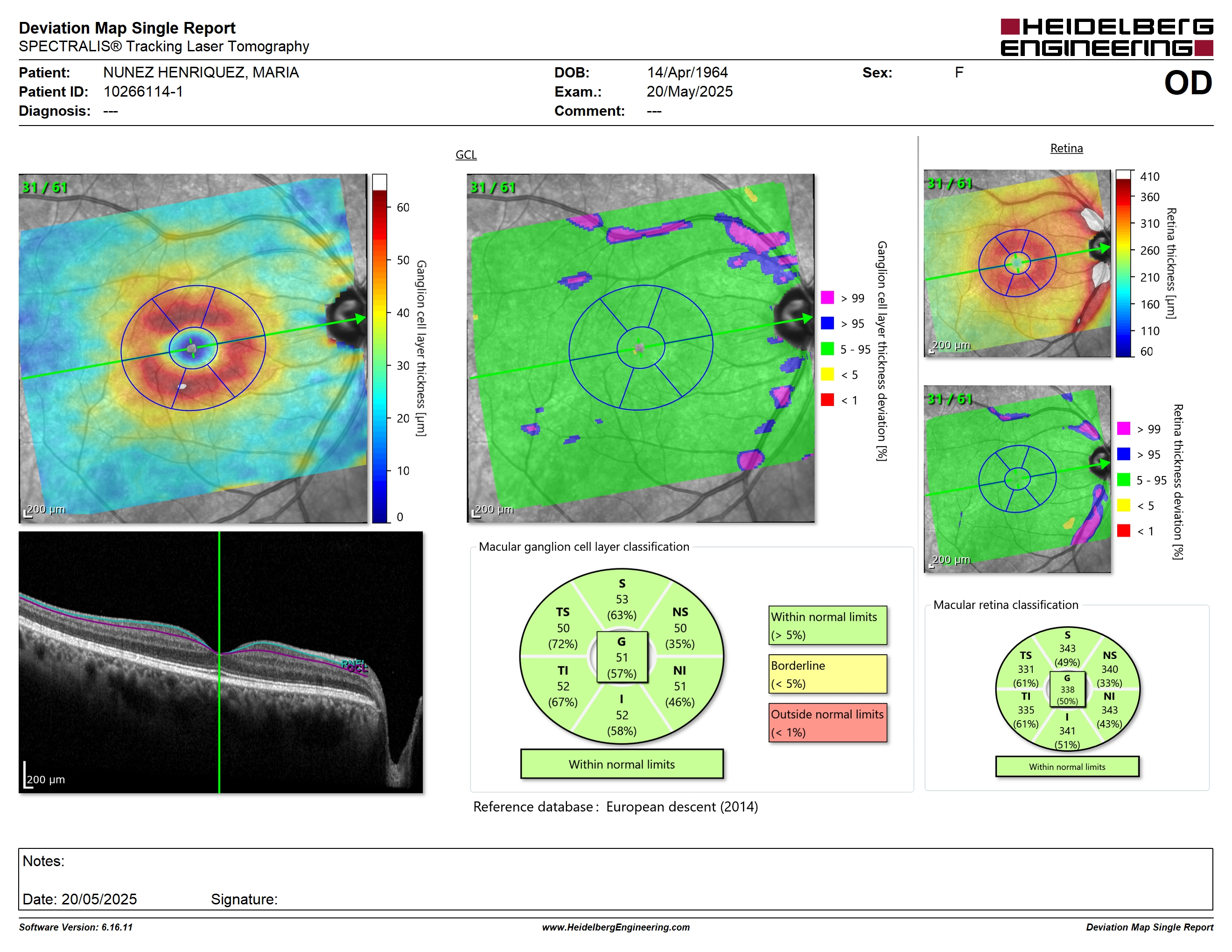
Task: Select the exam date '20/May/2025'
Action: [x=689, y=91]
